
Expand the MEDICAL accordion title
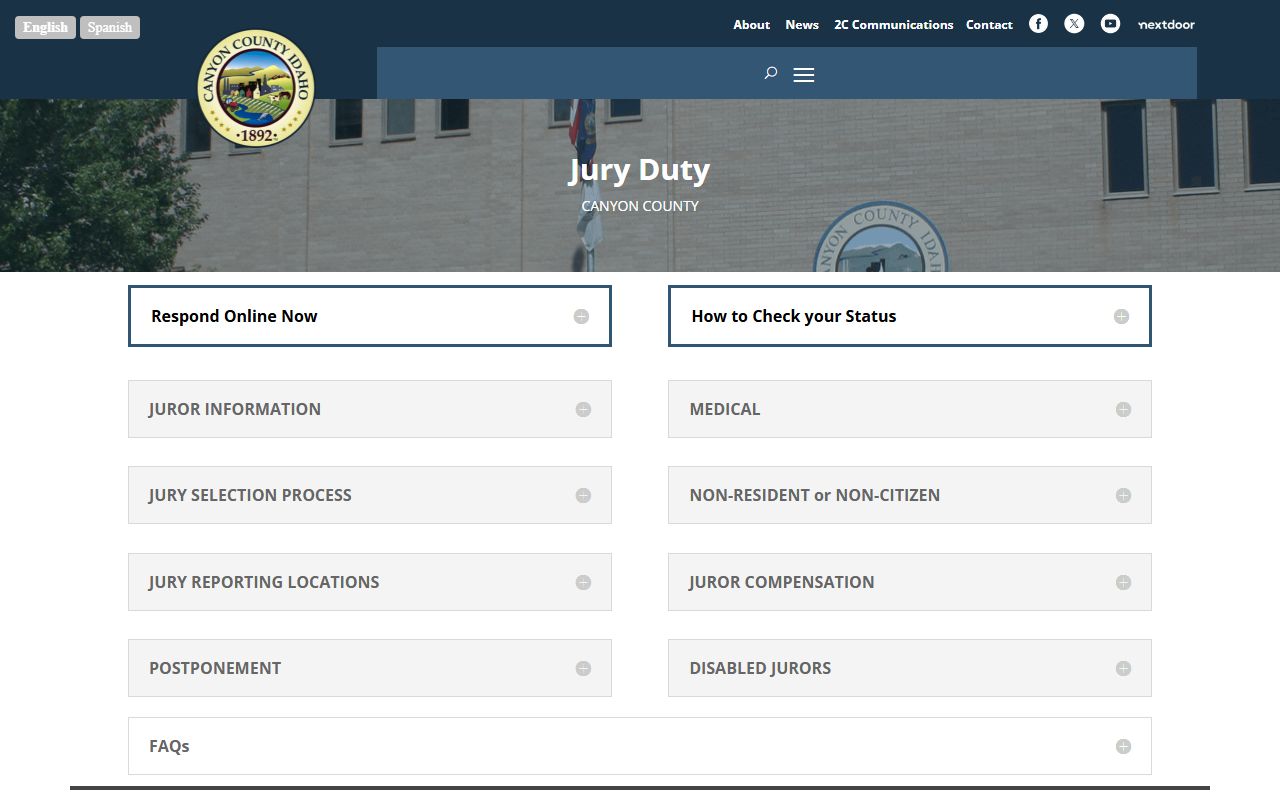coord(725,409)
